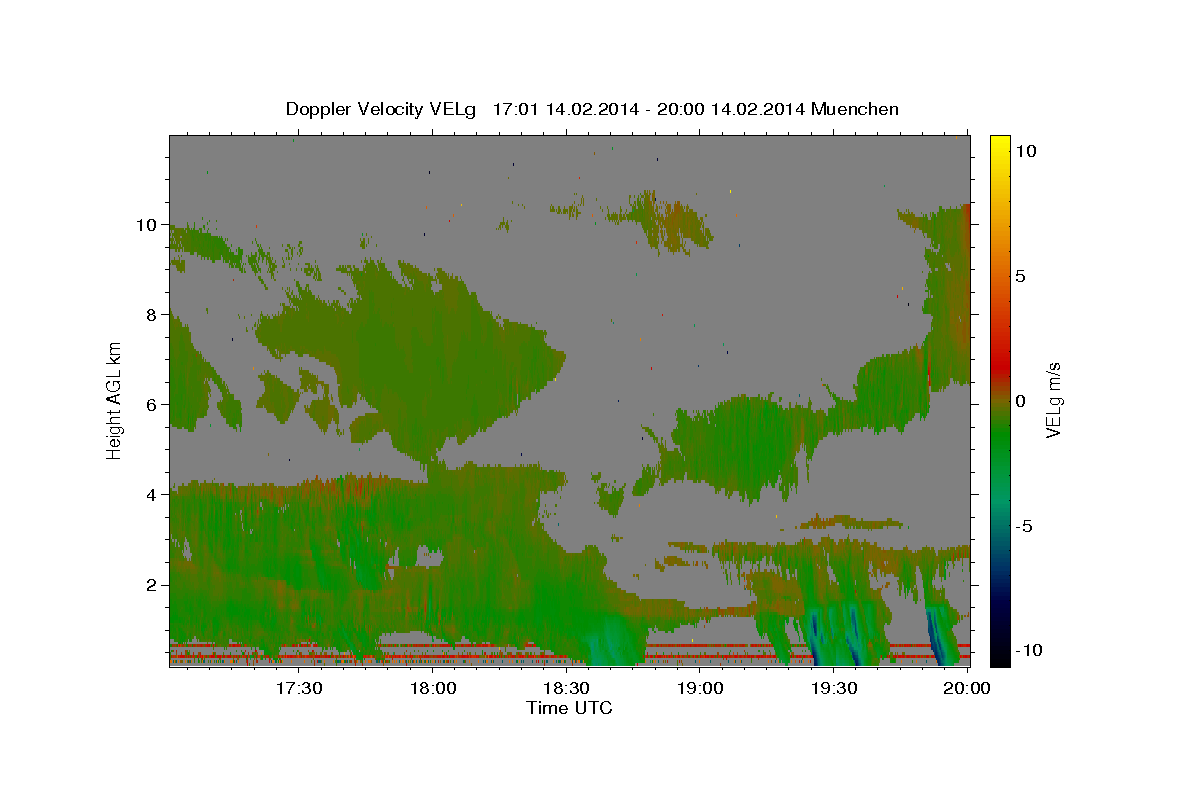Select the 19:00 time tick label
1200x800 pixels.
701,688
